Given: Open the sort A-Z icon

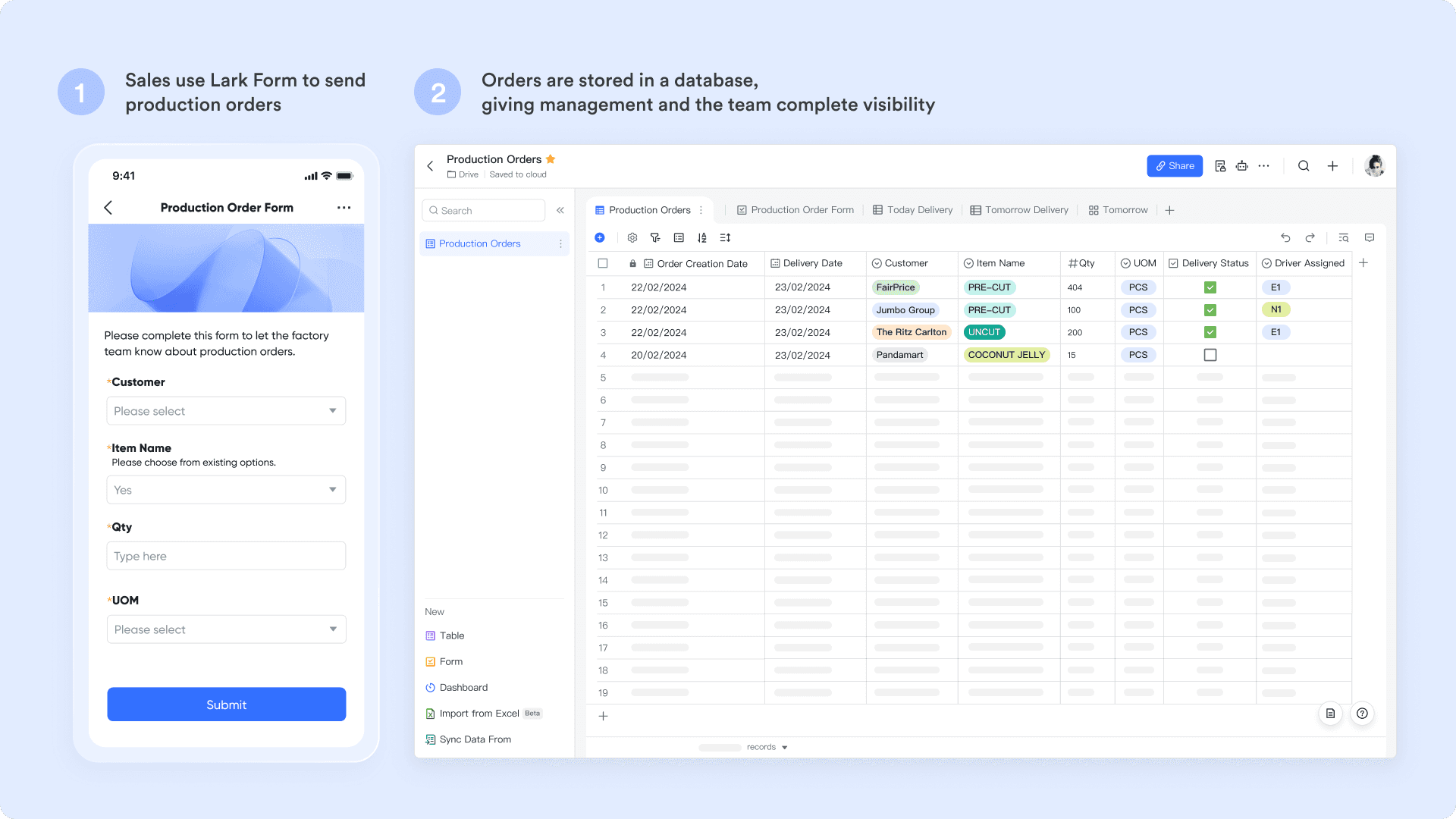Looking at the screenshot, I should [702, 237].
